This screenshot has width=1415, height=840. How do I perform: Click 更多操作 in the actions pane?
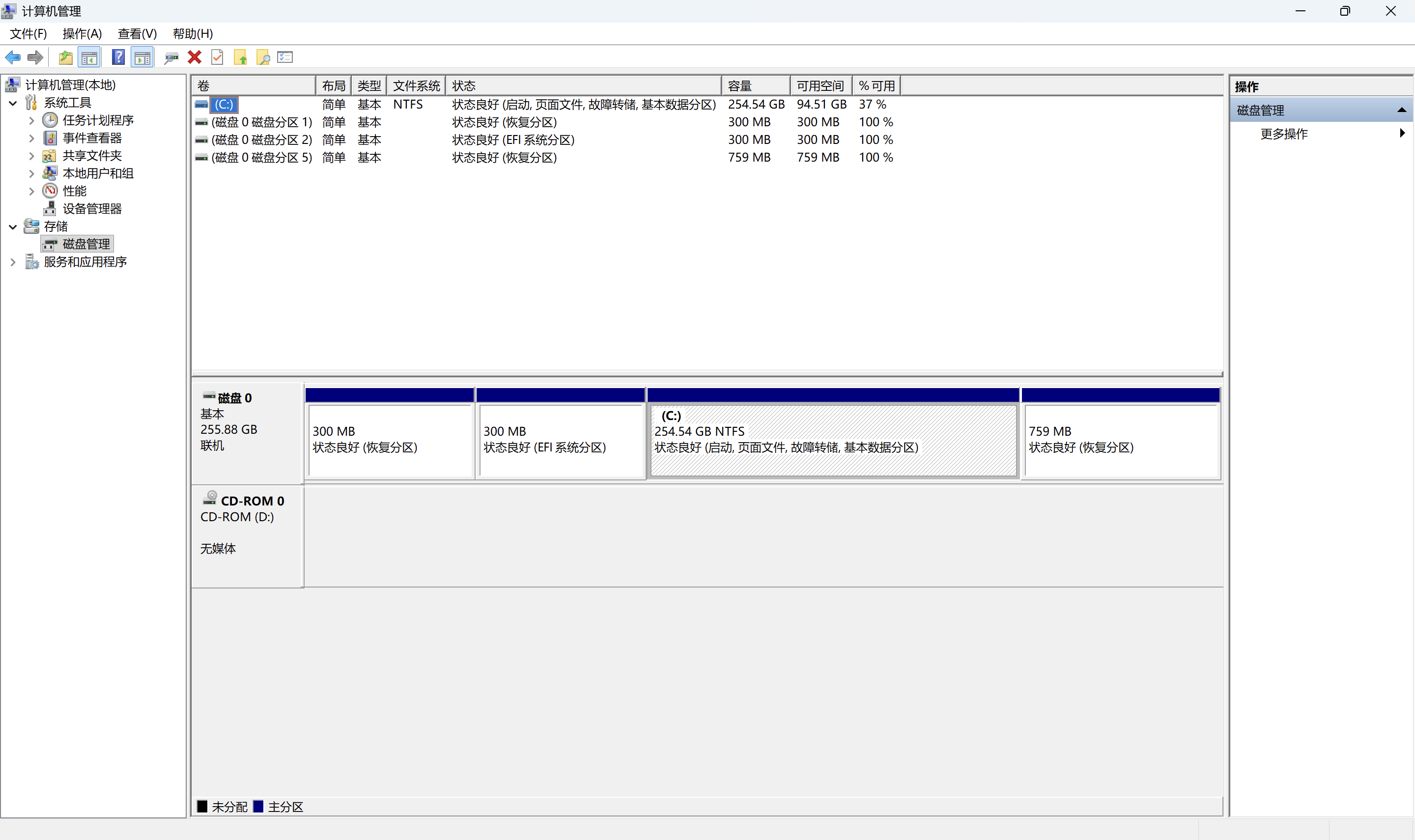point(1284,134)
